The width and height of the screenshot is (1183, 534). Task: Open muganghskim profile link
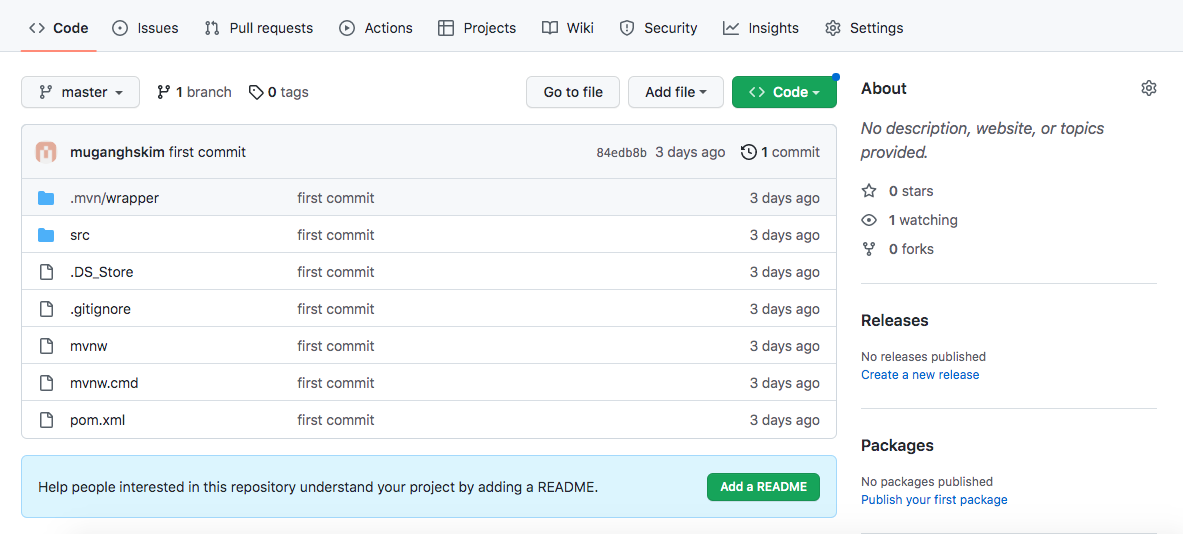[118, 152]
